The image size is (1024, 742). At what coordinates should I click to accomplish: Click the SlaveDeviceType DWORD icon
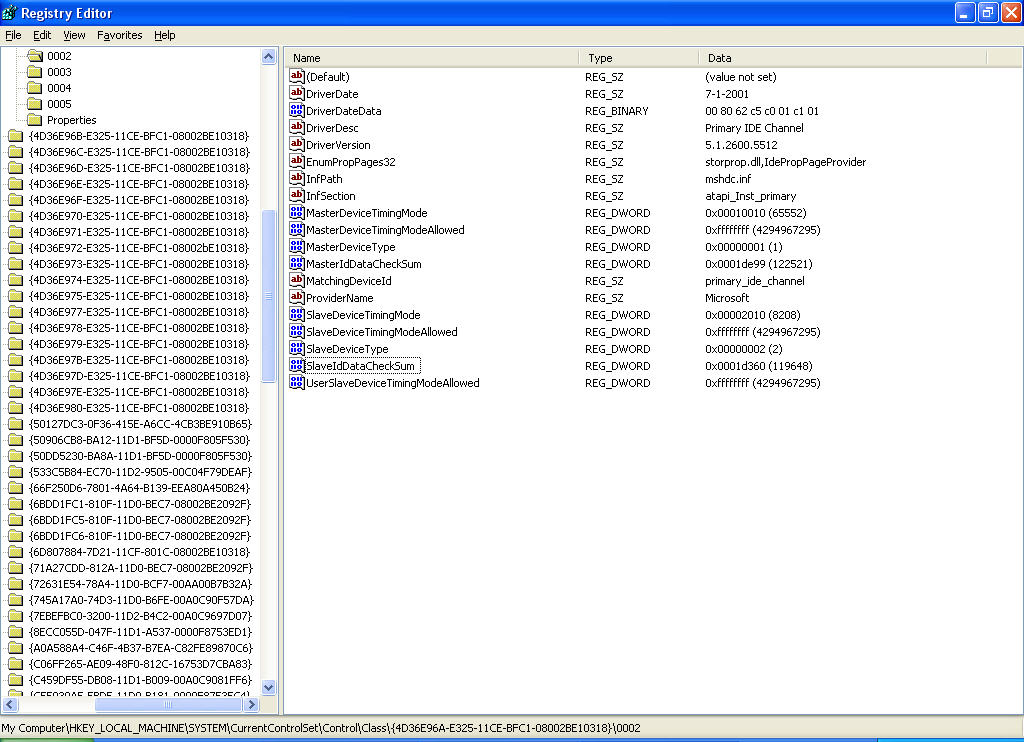click(x=296, y=348)
